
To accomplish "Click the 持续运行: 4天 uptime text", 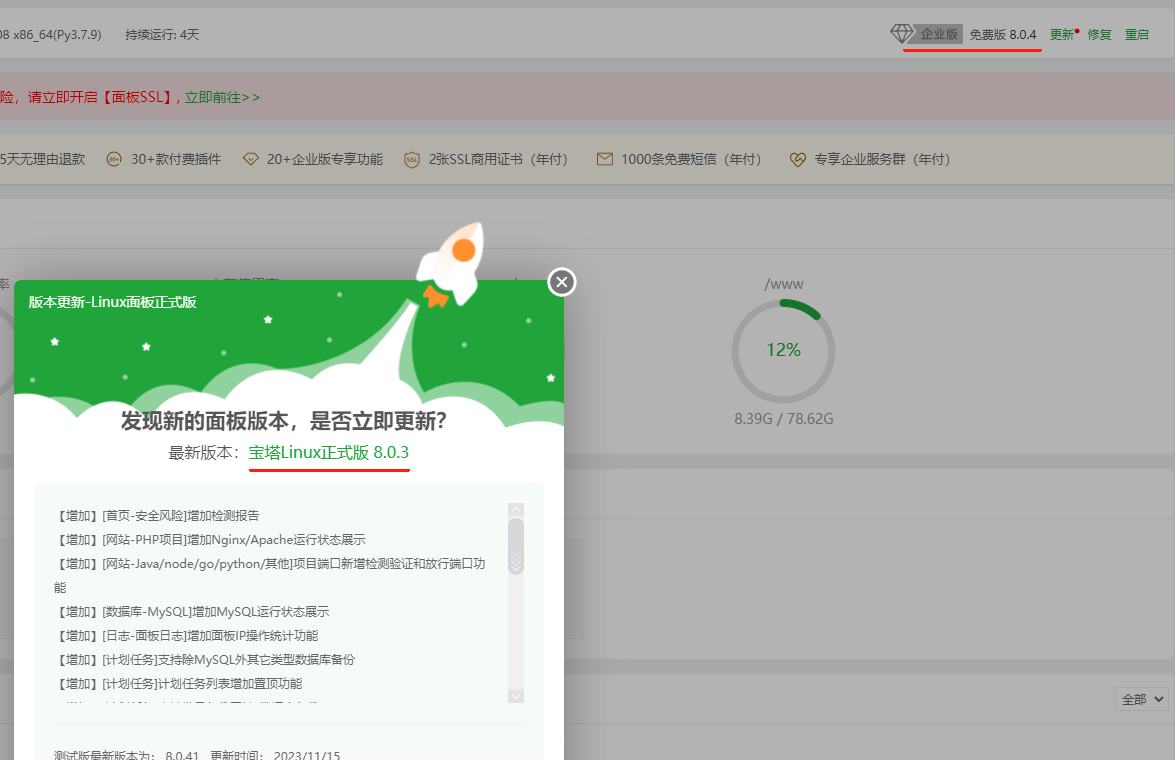I will (x=162, y=34).
